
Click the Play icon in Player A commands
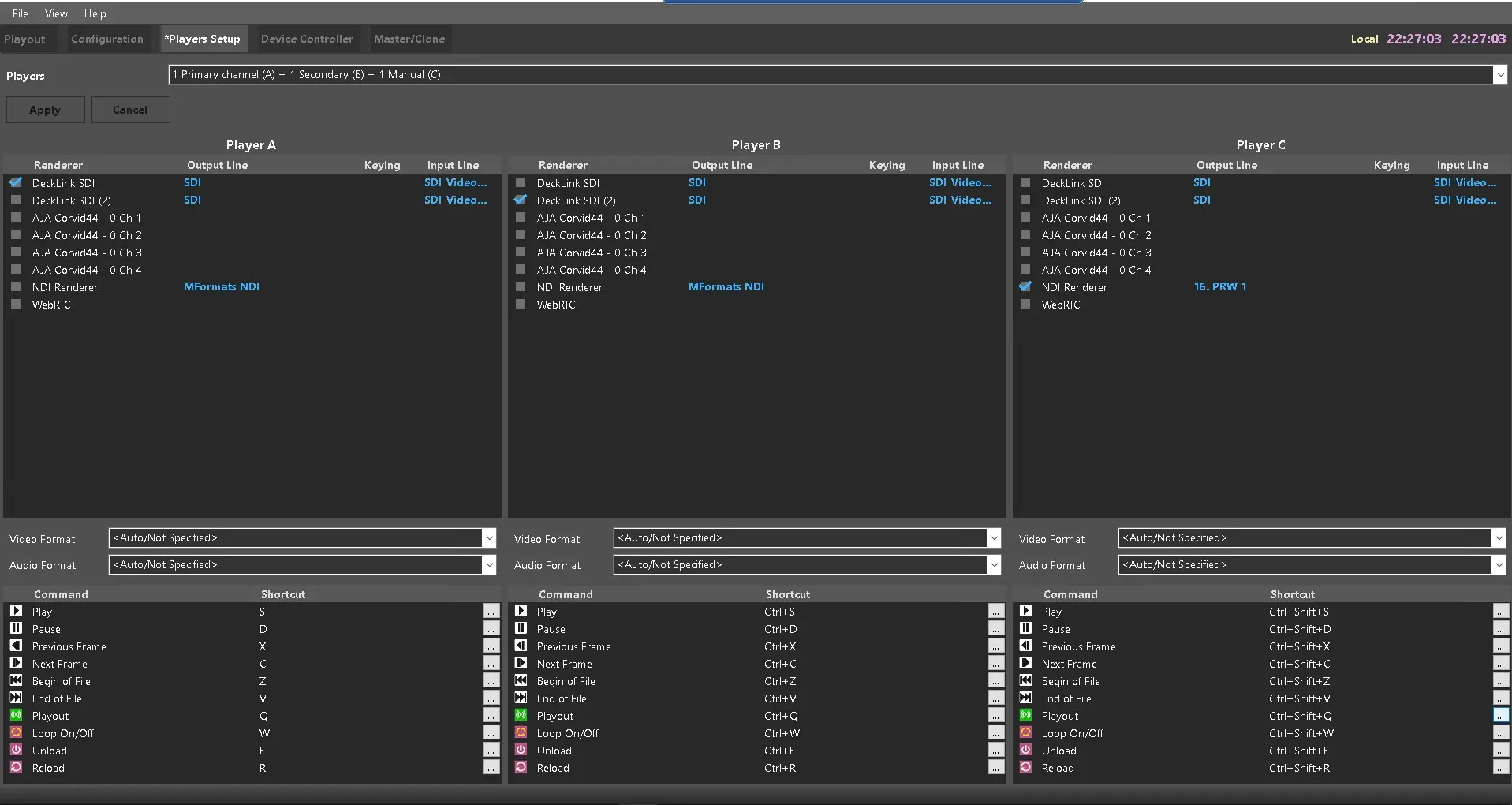coord(16,611)
